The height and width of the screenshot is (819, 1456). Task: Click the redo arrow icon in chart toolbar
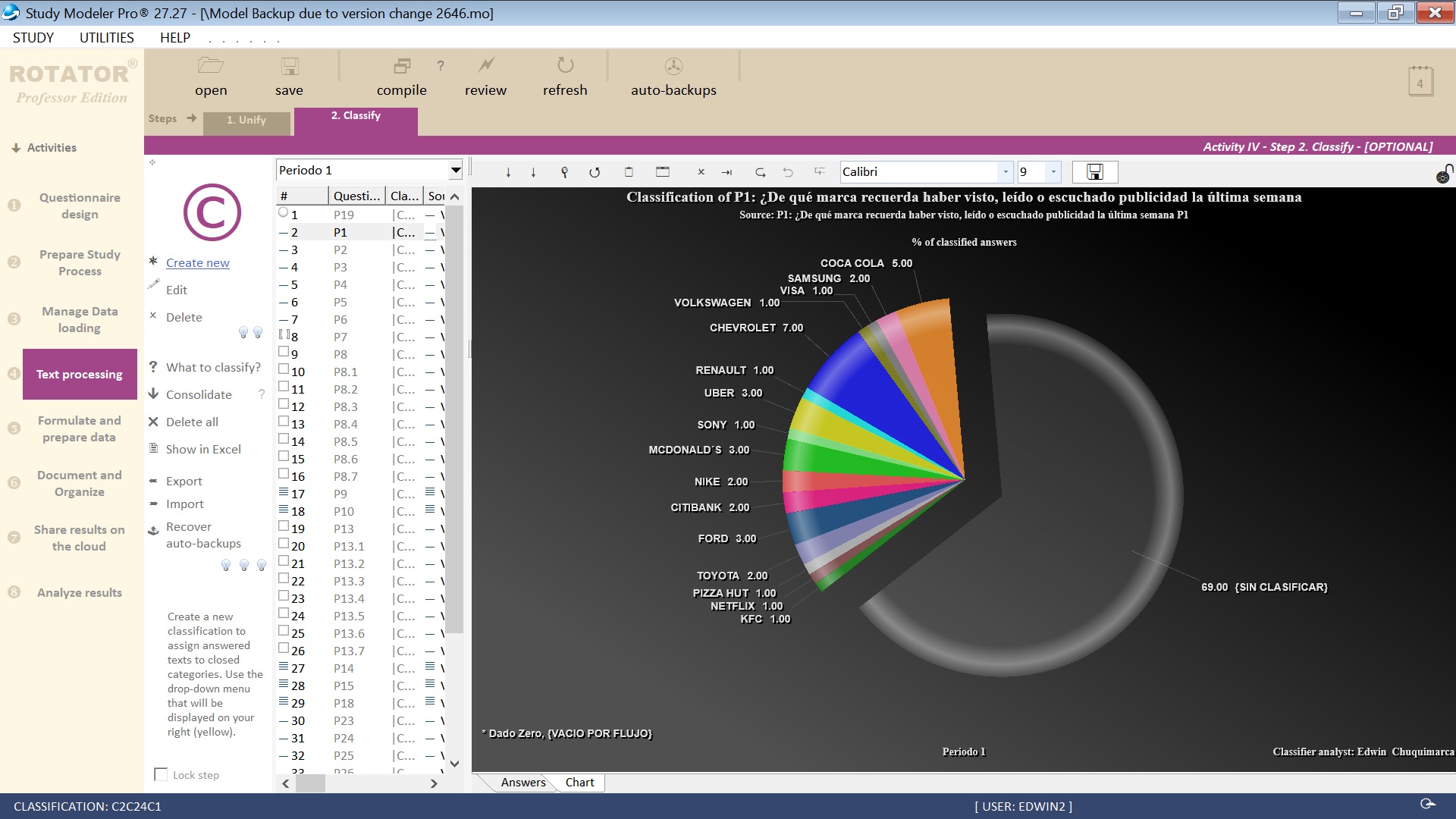coord(761,172)
